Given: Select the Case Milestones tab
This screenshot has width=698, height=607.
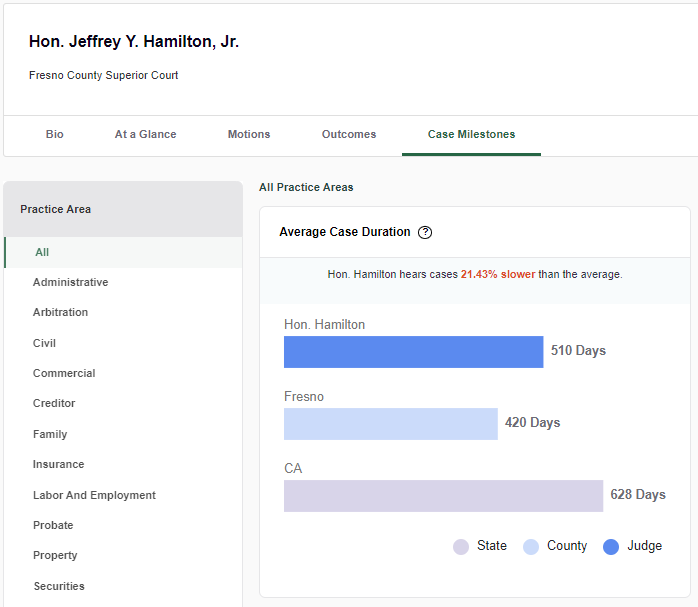Looking at the screenshot, I should tap(471, 134).
